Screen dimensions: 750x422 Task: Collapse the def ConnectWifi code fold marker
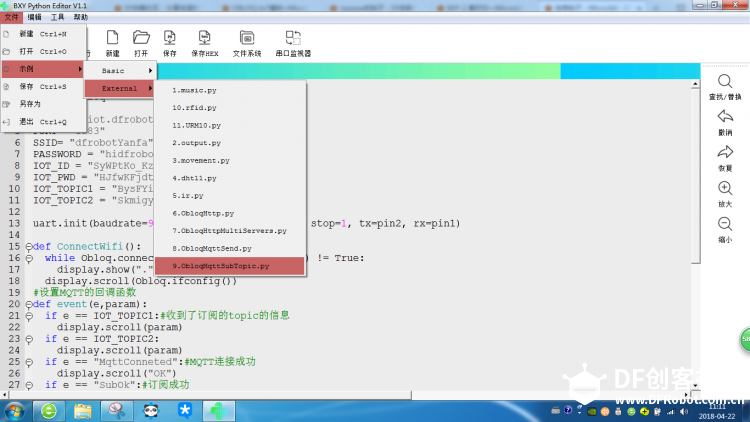[x=29, y=247]
